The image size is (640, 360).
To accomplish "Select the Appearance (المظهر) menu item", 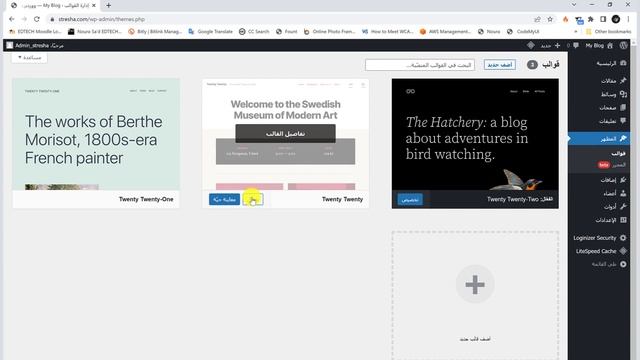I will click(x=599, y=139).
